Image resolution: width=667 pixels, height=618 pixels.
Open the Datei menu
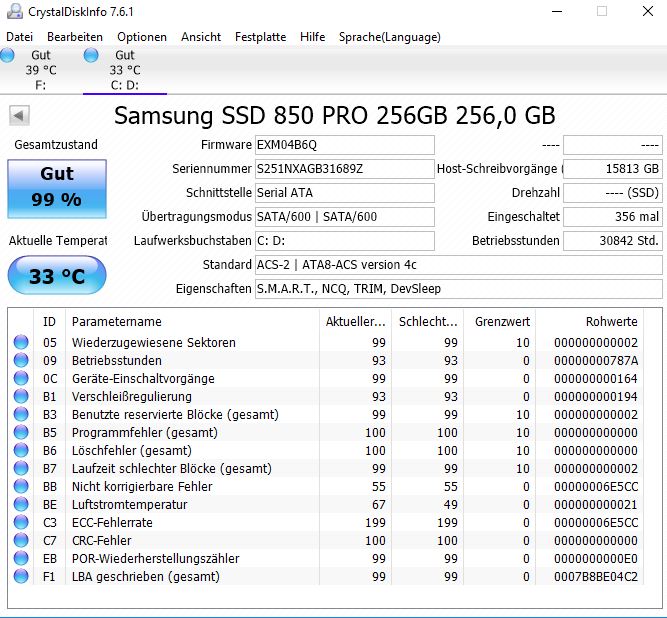tap(20, 37)
